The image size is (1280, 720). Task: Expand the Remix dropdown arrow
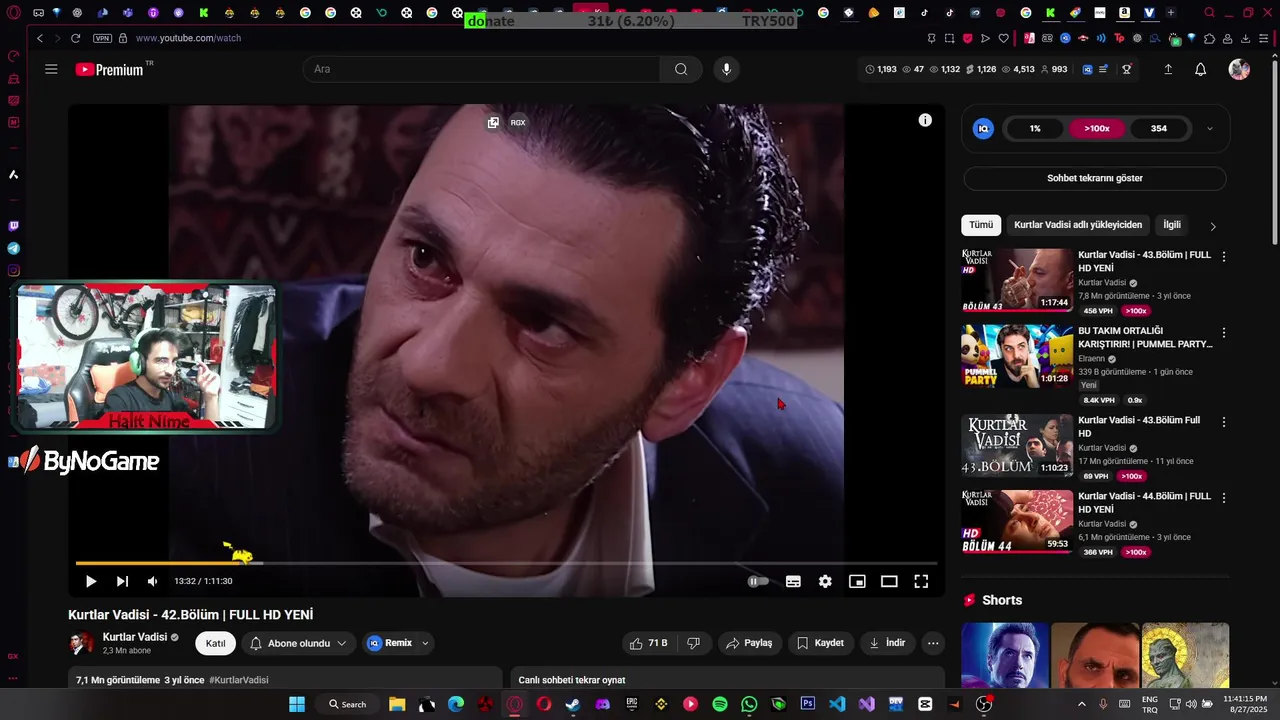[425, 643]
